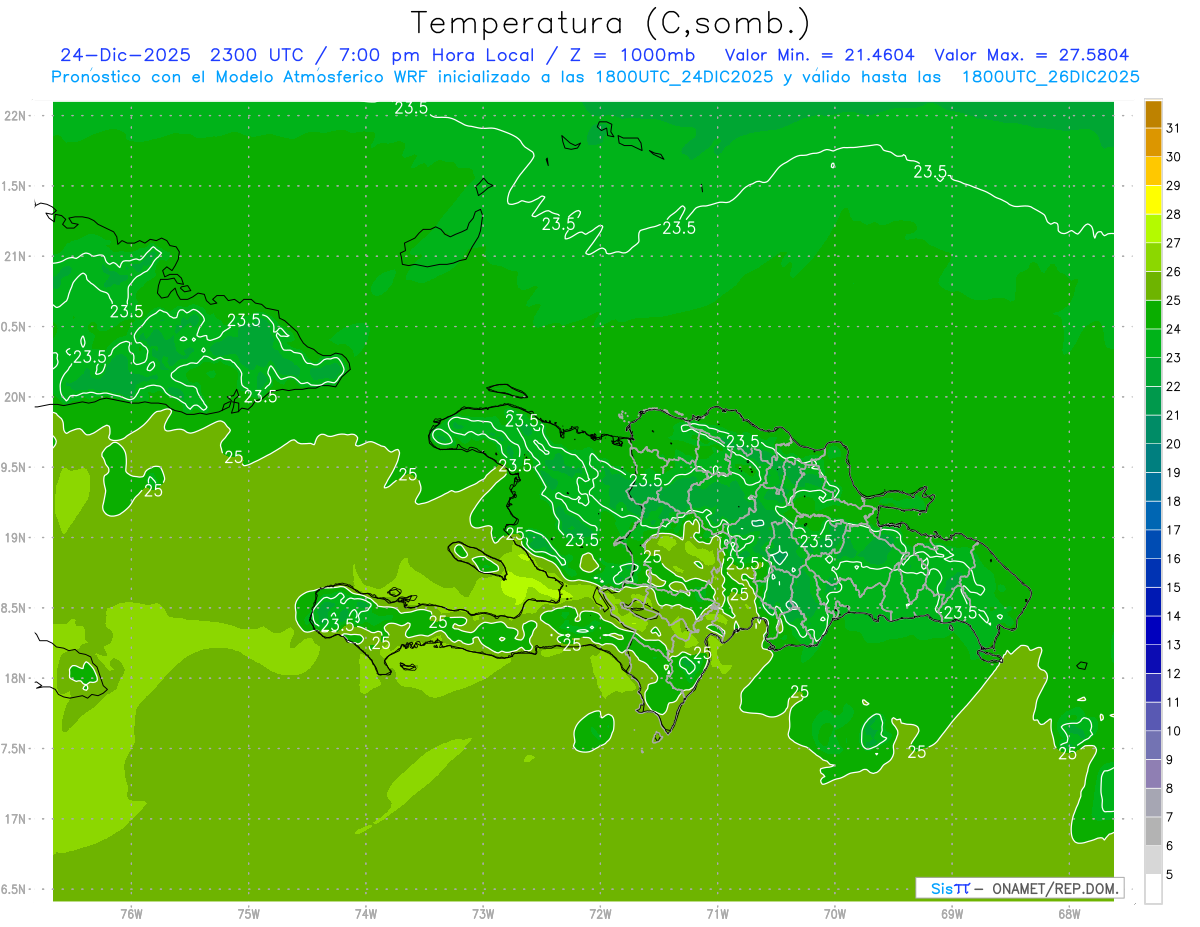Click colorbar scale label '31'
1200x927 pixels.
click(1174, 128)
